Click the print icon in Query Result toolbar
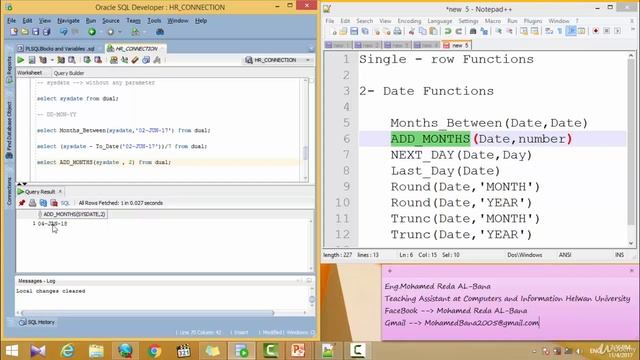 [32, 203]
